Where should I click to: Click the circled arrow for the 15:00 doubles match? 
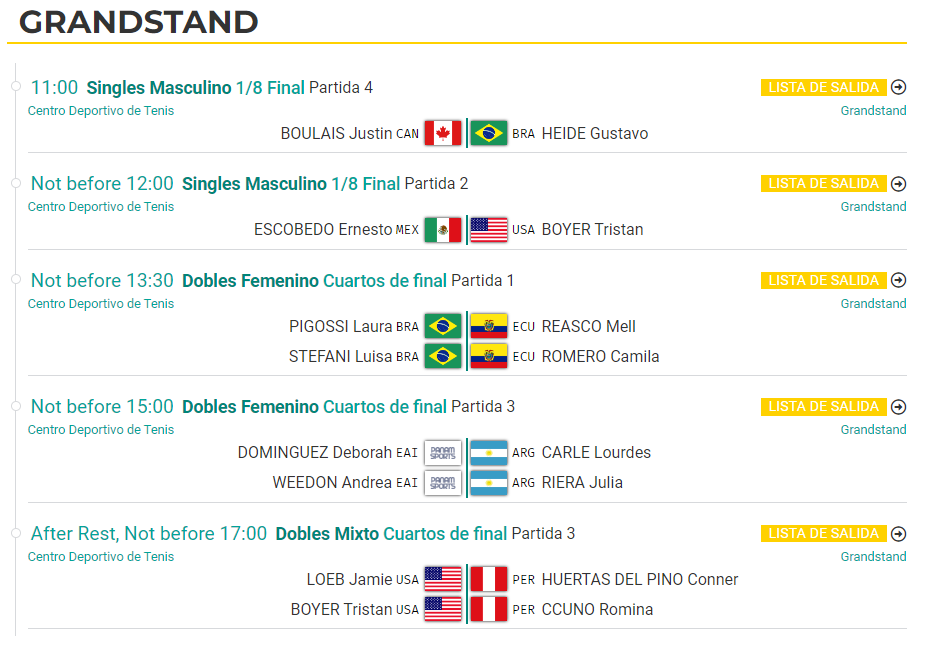pos(899,407)
